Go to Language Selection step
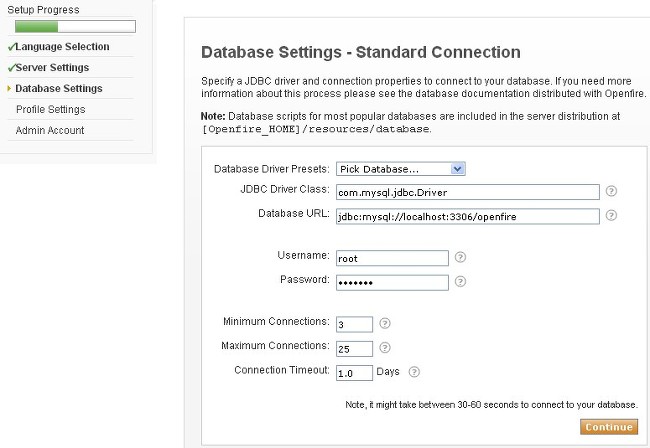Screen dimensions: 650x448 (62, 47)
